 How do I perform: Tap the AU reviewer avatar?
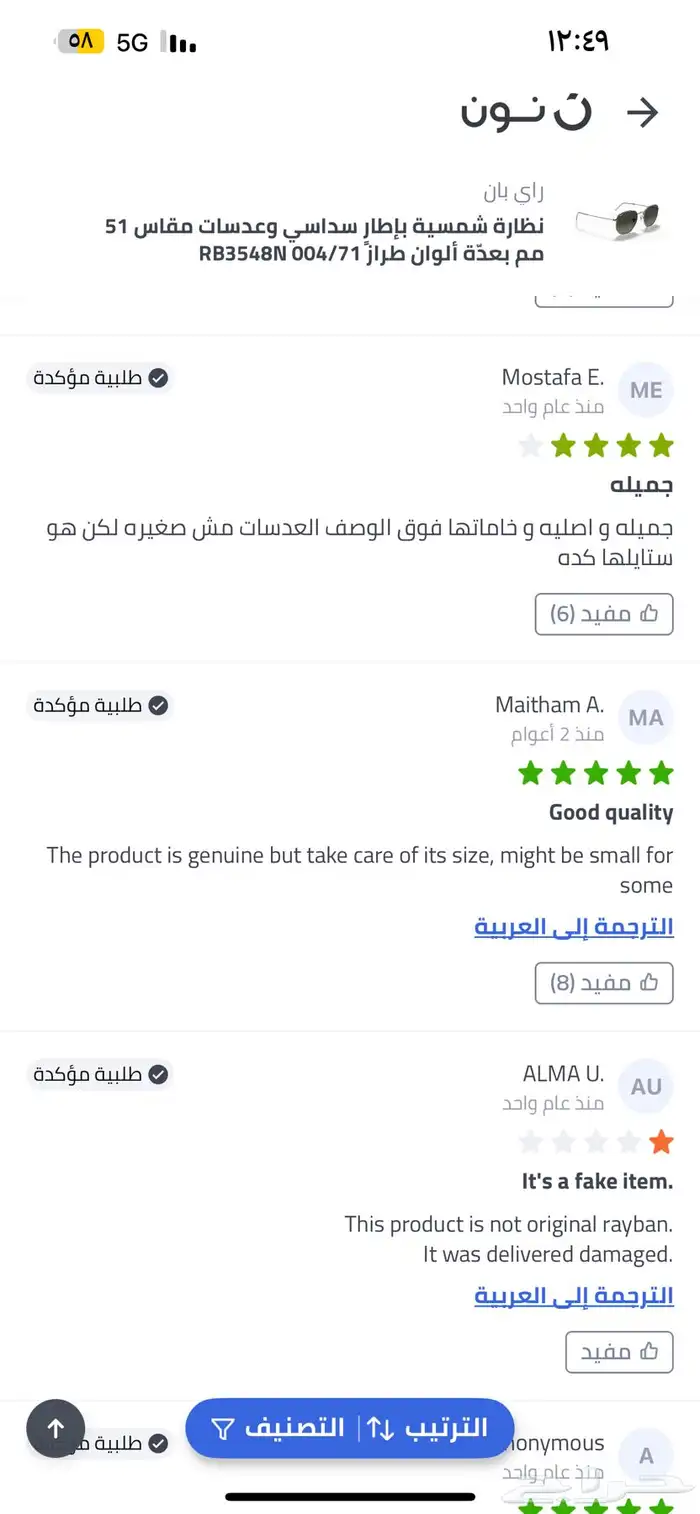point(646,1087)
